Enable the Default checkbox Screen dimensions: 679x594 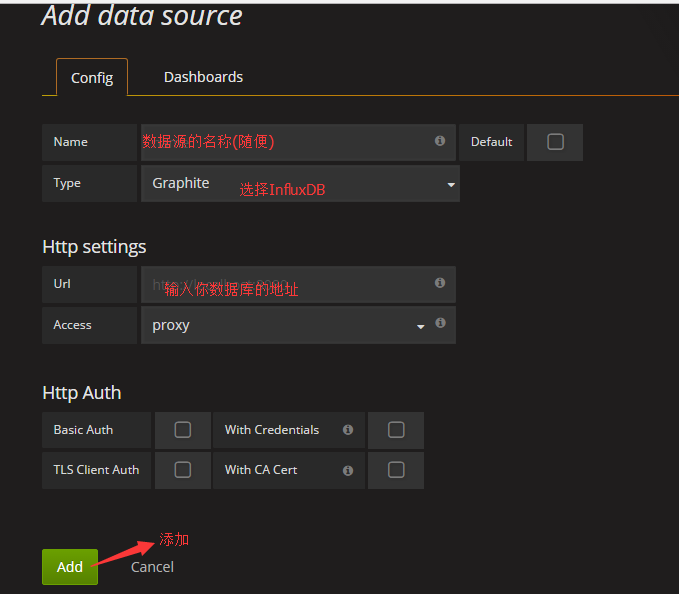[x=555, y=142]
